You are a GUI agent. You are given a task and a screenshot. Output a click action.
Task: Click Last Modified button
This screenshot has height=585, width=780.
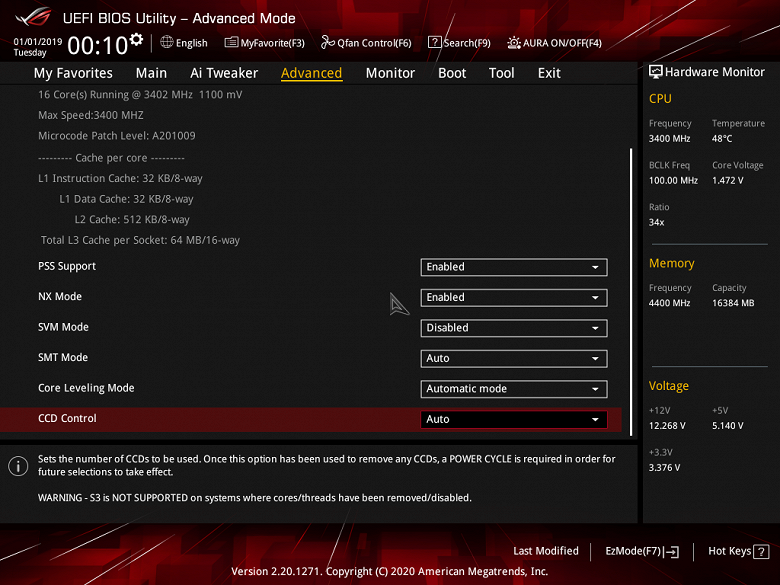pyautogui.click(x=546, y=551)
